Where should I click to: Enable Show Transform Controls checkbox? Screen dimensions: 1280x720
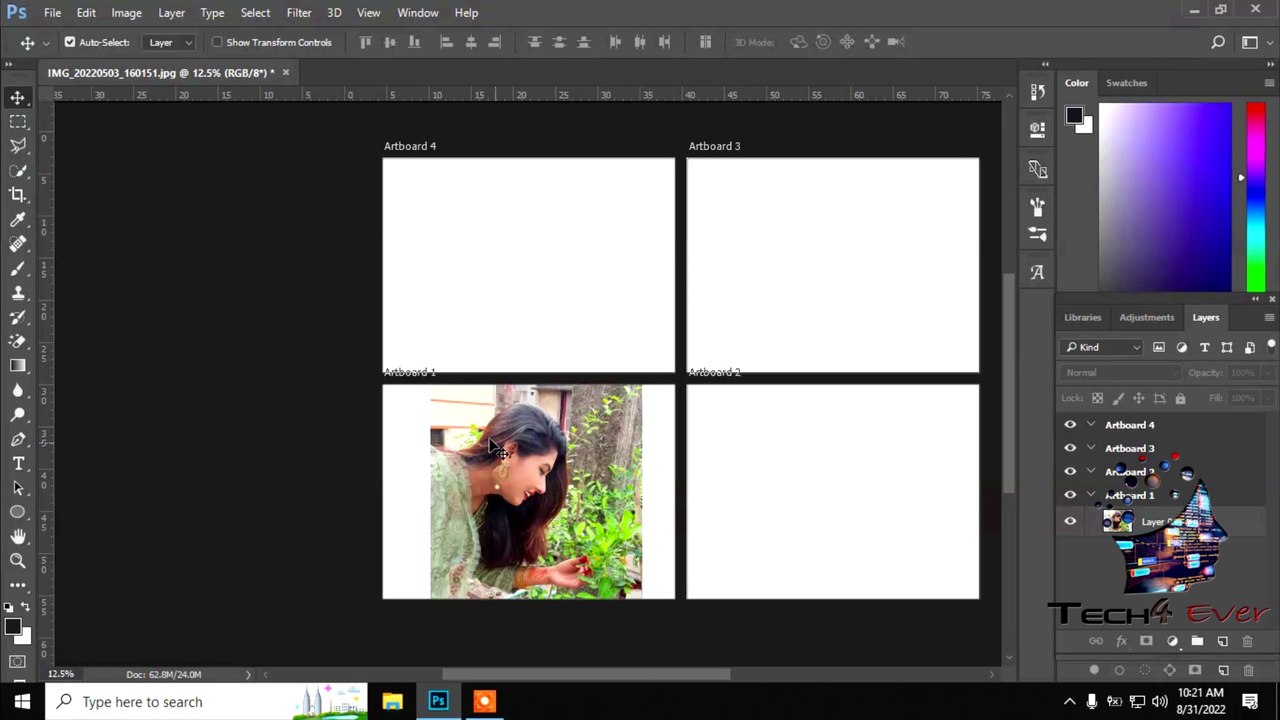[x=217, y=42]
